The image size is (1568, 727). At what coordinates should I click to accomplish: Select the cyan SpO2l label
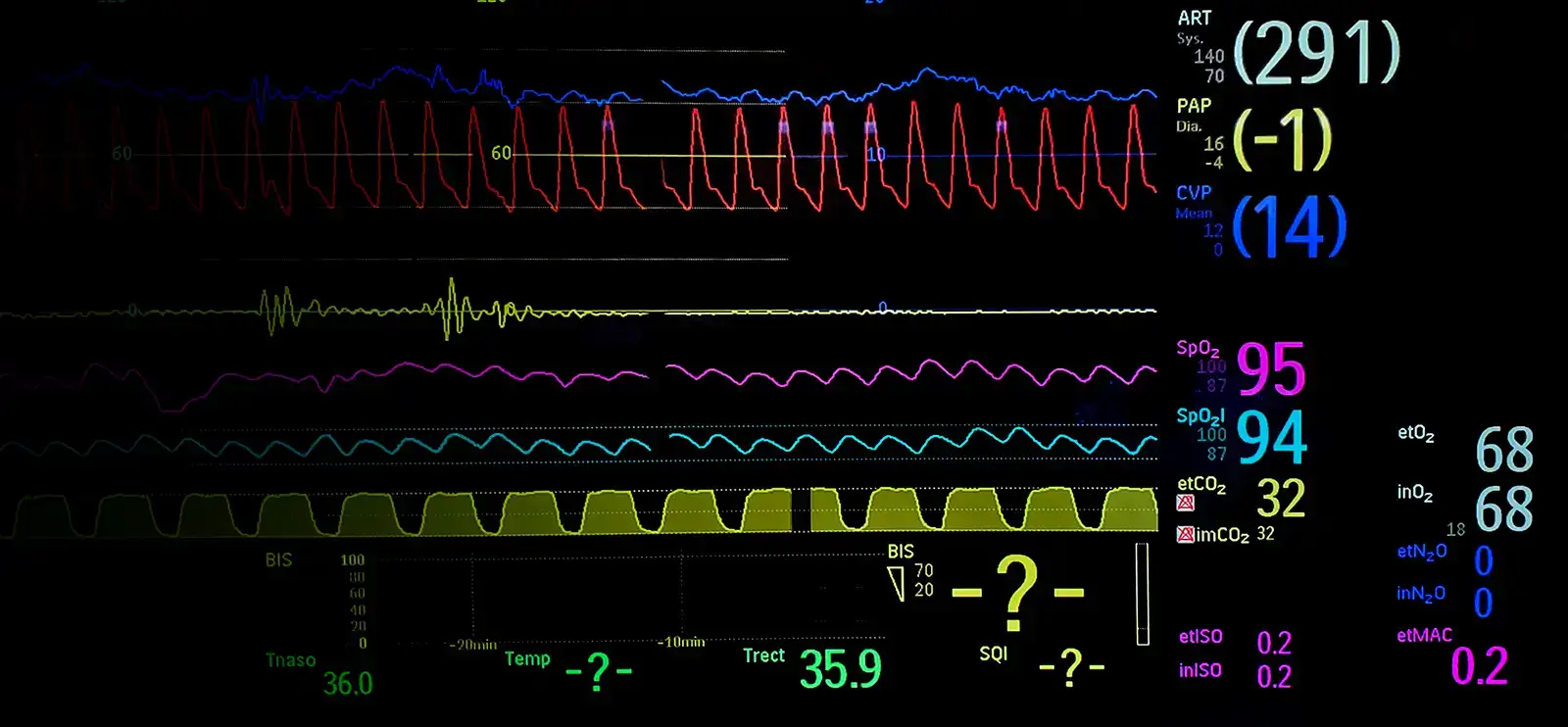pos(1200,416)
